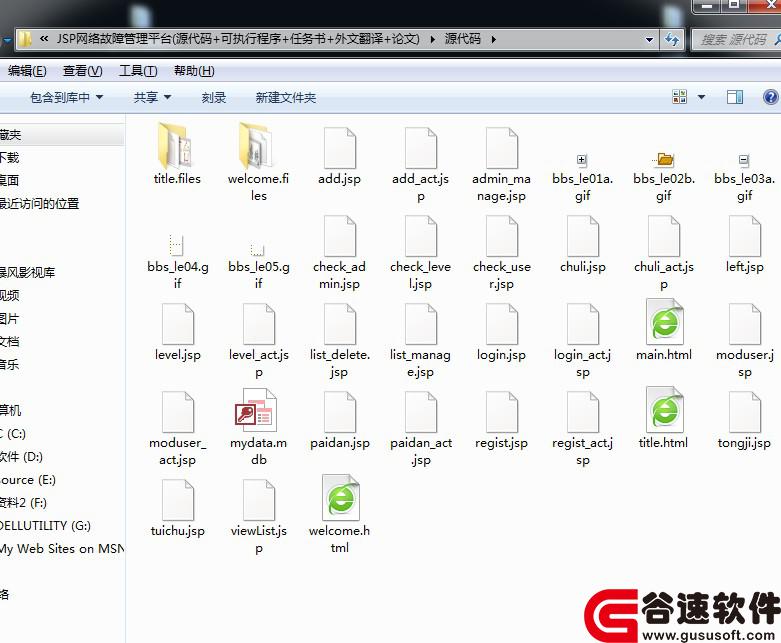Open the welcome.files folder

259,162
